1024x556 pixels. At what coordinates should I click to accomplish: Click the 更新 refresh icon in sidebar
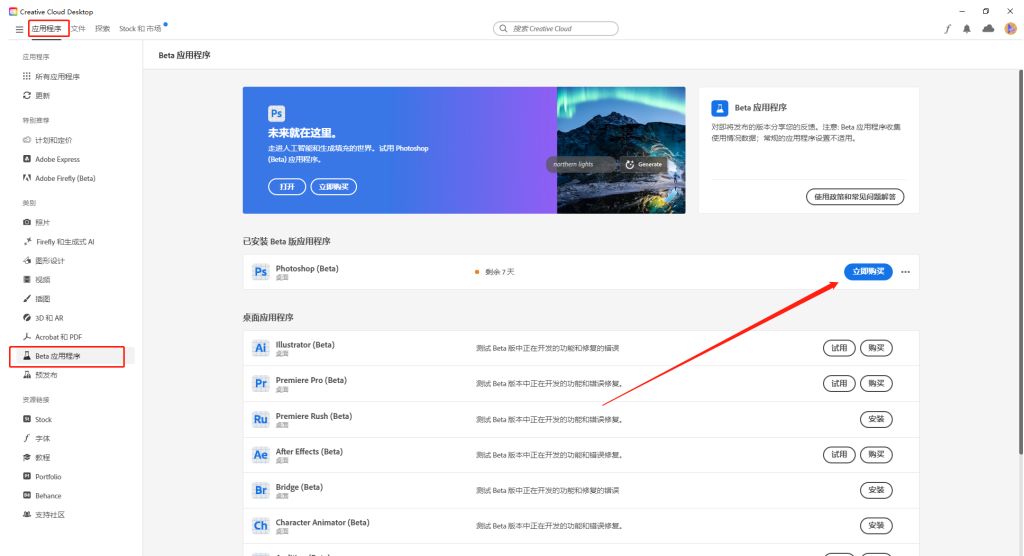point(27,95)
